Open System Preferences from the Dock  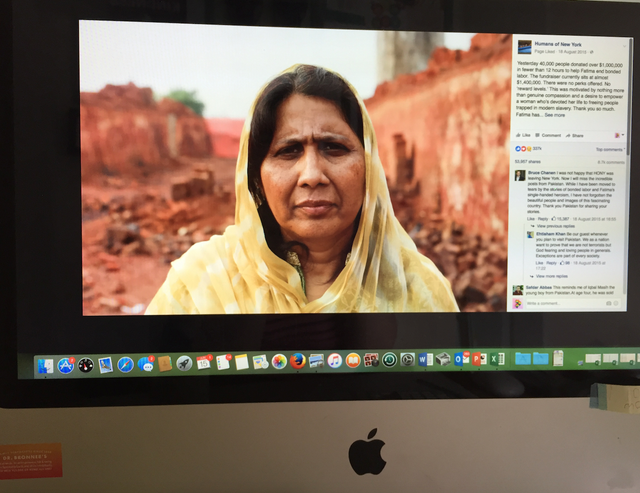408,360
